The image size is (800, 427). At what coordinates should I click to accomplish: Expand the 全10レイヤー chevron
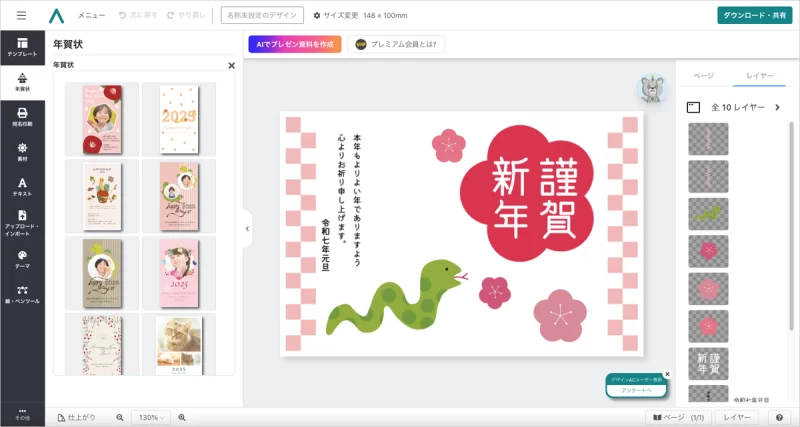(x=777, y=107)
